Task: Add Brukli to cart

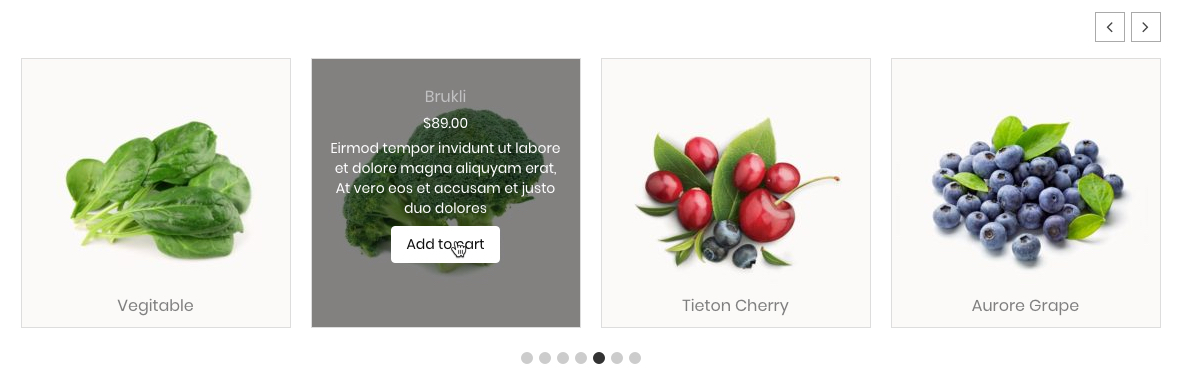Action: (445, 244)
